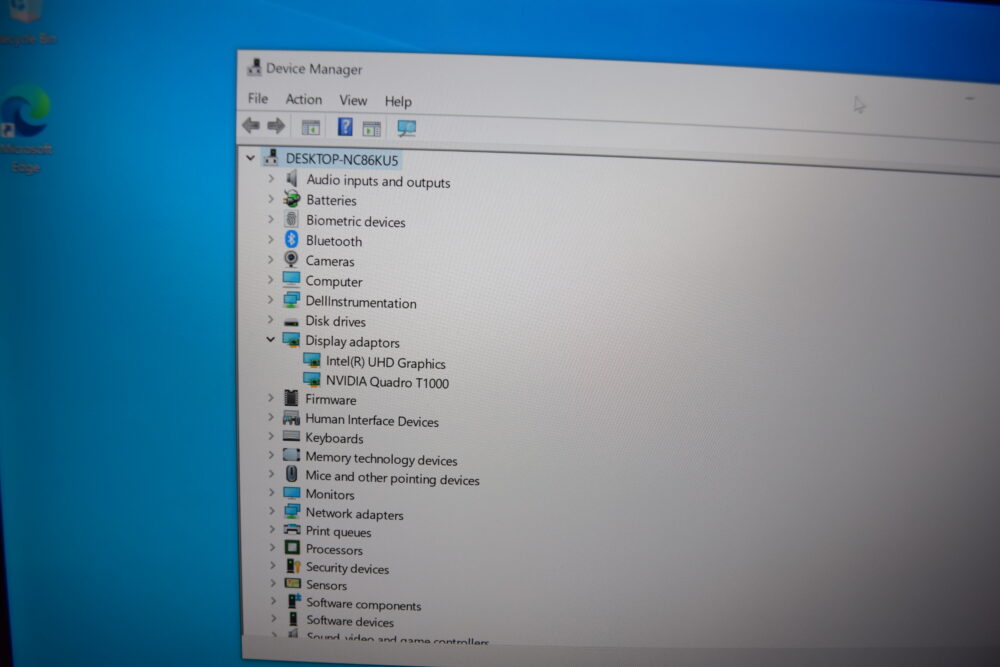
Task: Select the Security devices label
Action: coord(347,568)
